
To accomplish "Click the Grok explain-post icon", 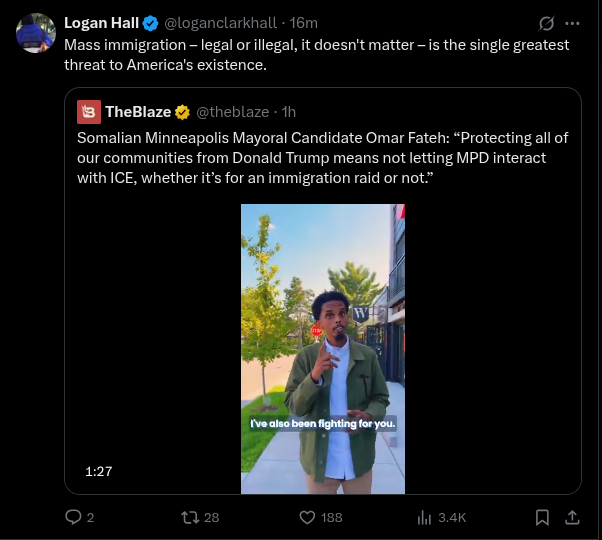I will [546, 23].
